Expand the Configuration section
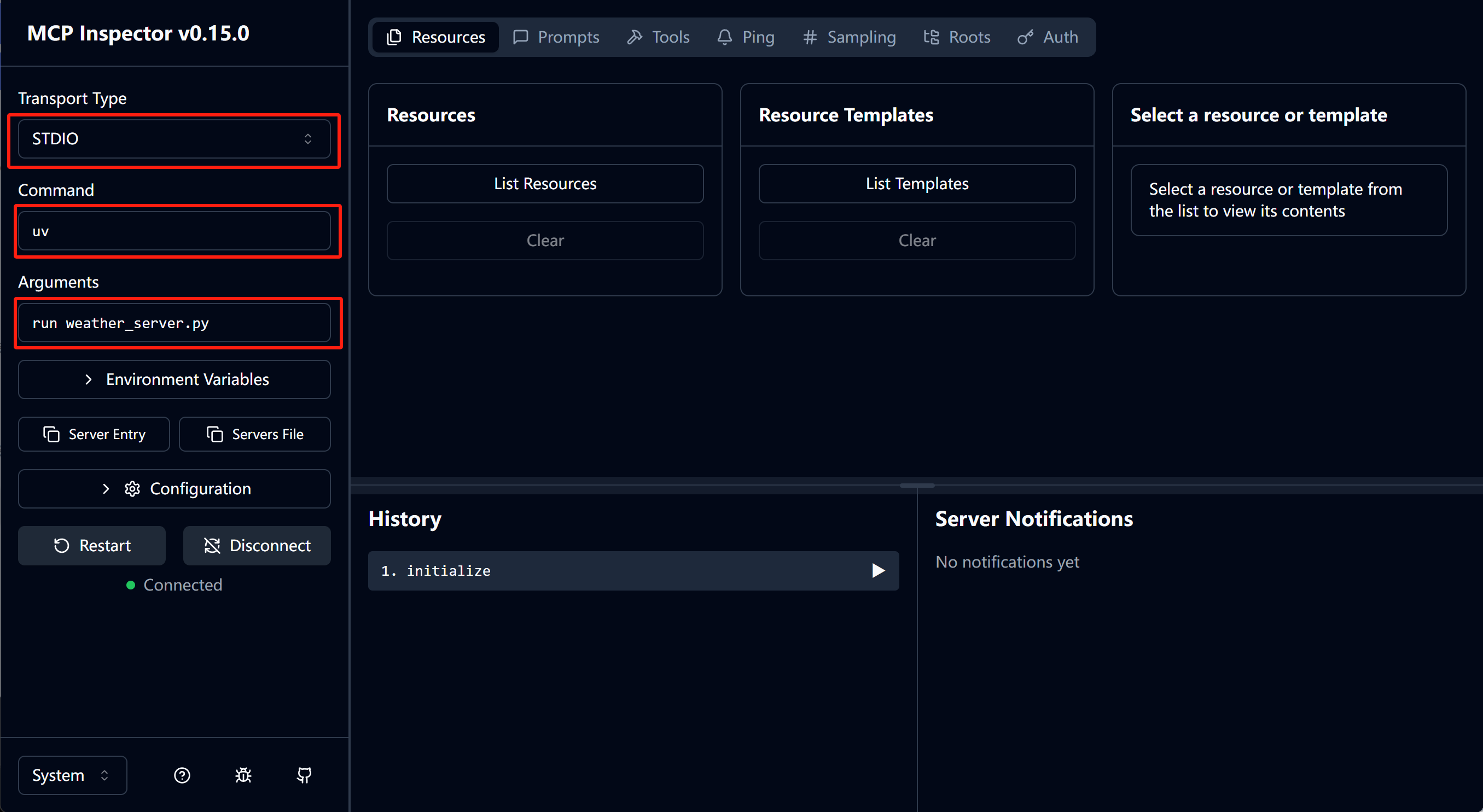 pyautogui.click(x=175, y=489)
